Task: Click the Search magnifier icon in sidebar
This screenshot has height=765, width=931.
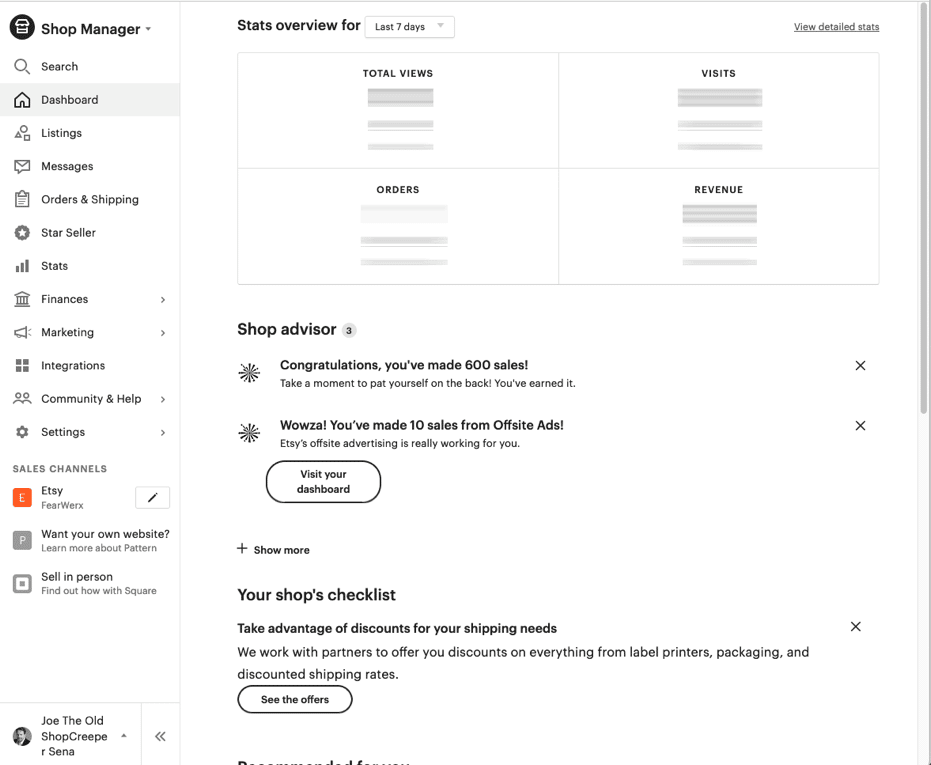Action: [x=22, y=67]
